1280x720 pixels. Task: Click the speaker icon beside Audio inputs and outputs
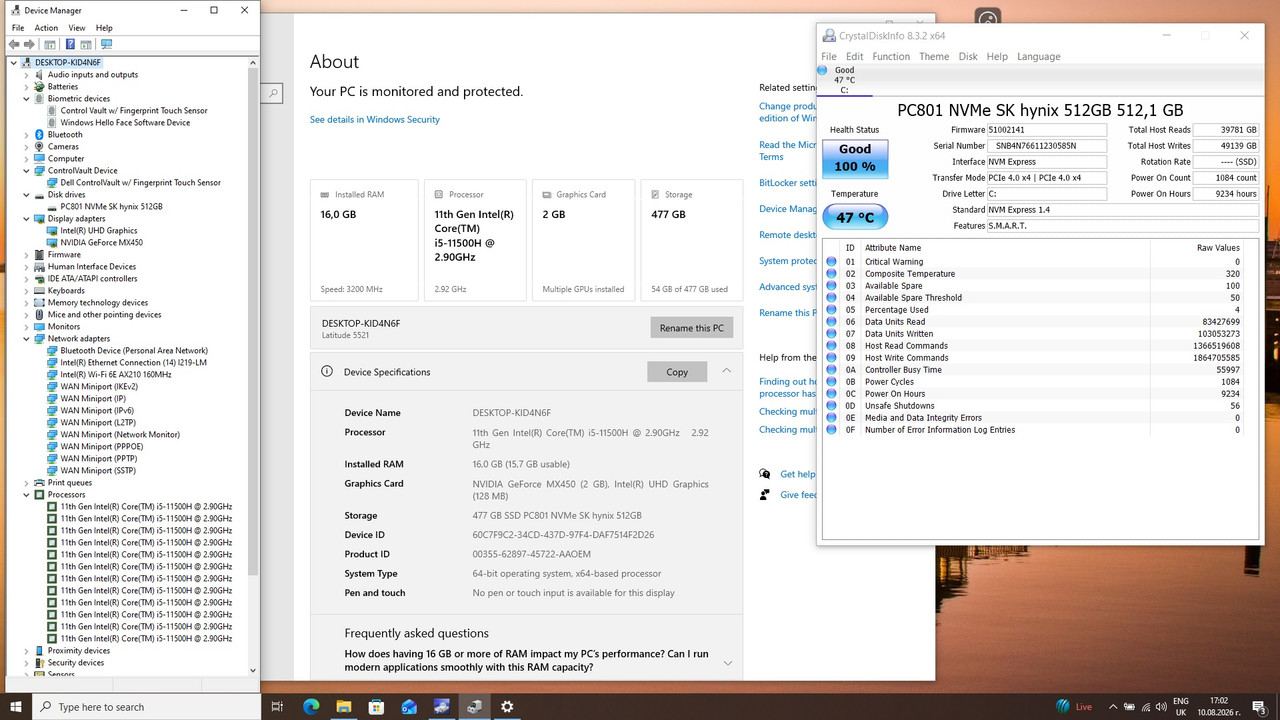39,75
